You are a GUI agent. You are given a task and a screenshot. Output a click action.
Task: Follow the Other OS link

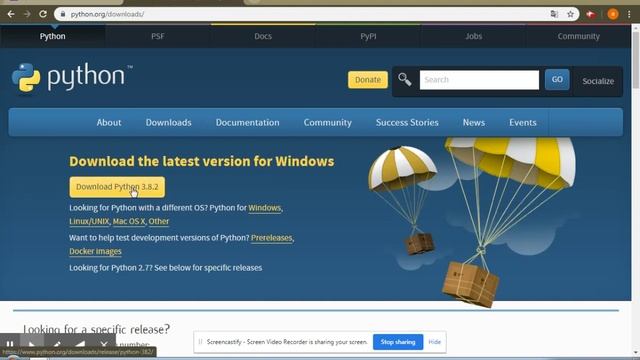pos(158,221)
